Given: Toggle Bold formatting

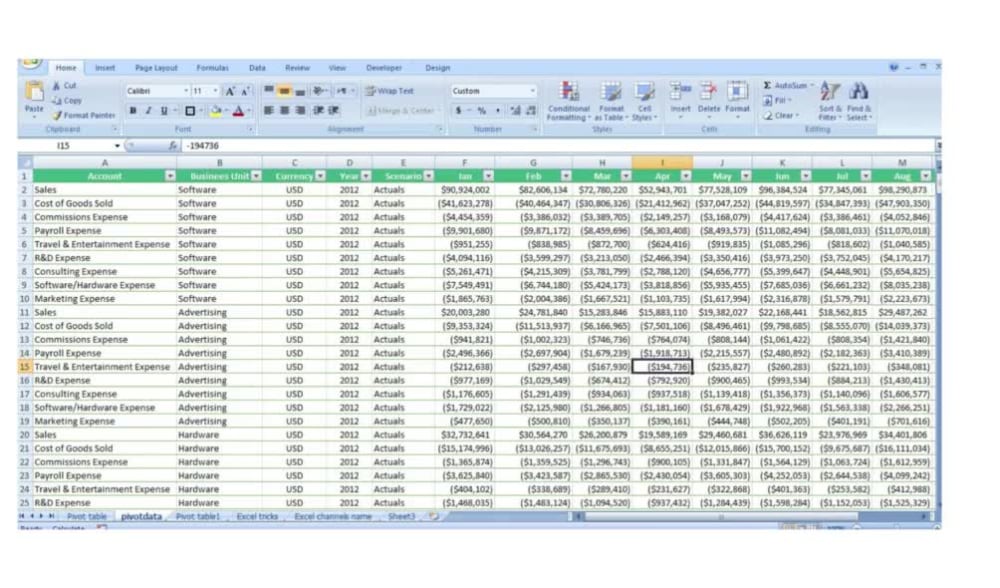Looking at the screenshot, I should pos(133,111).
